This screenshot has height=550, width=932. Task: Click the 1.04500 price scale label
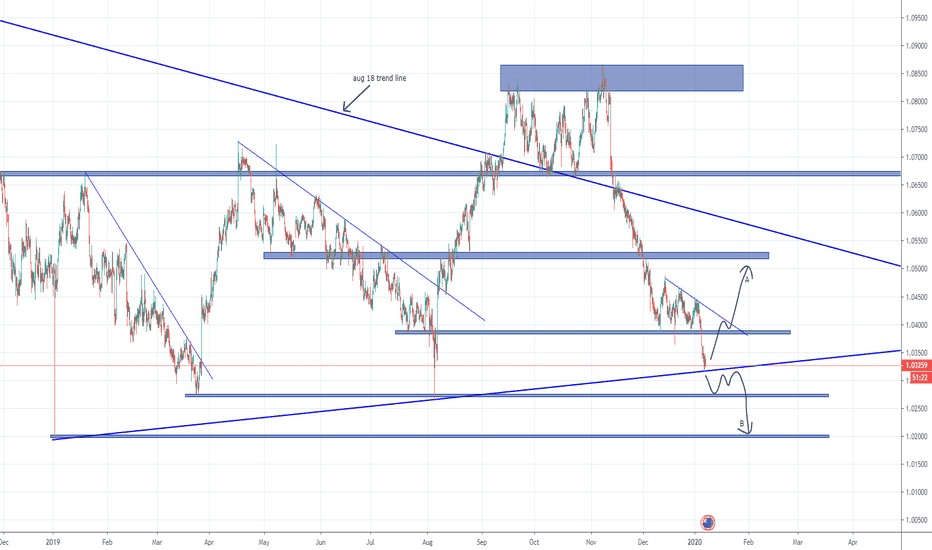(x=917, y=297)
